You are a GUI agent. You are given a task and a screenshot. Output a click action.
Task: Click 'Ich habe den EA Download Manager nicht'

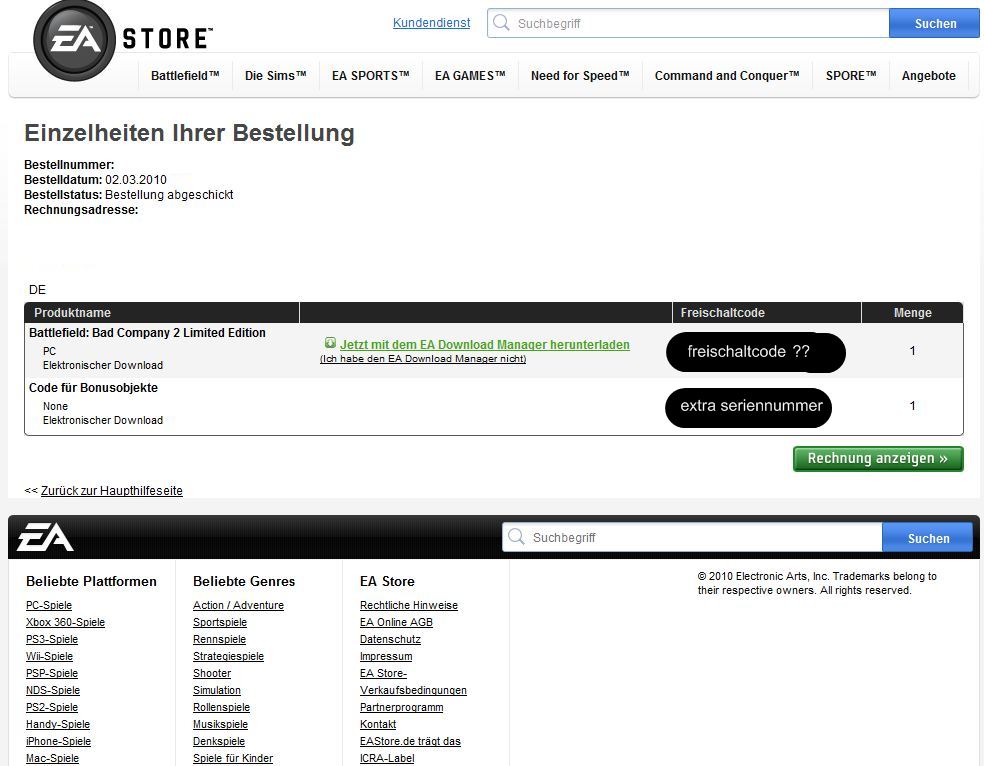click(x=423, y=359)
